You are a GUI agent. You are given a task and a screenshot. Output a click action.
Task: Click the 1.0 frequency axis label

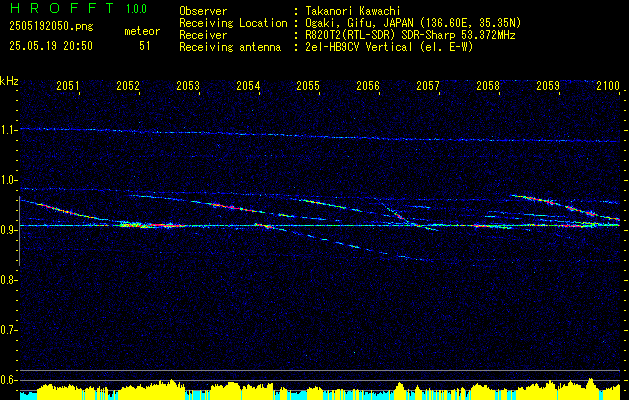pos(7,181)
